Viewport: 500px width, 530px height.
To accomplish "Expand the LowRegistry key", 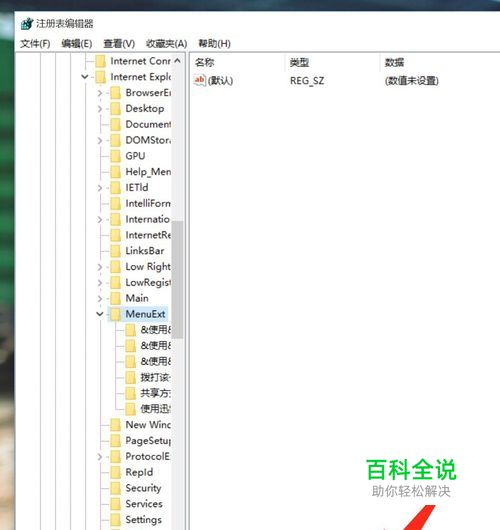I will coord(100,283).
